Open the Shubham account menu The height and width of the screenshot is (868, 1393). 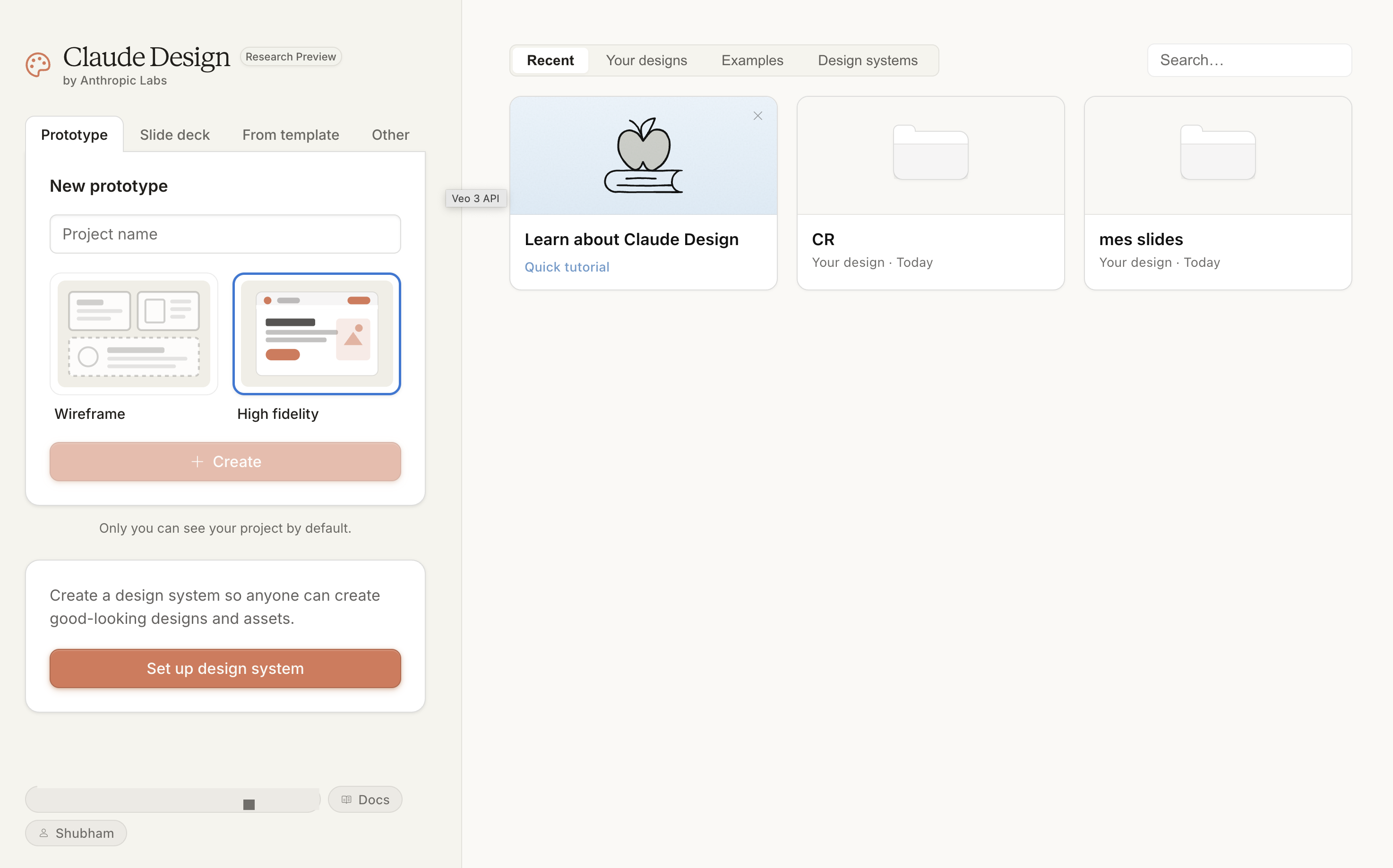(76, 833)
